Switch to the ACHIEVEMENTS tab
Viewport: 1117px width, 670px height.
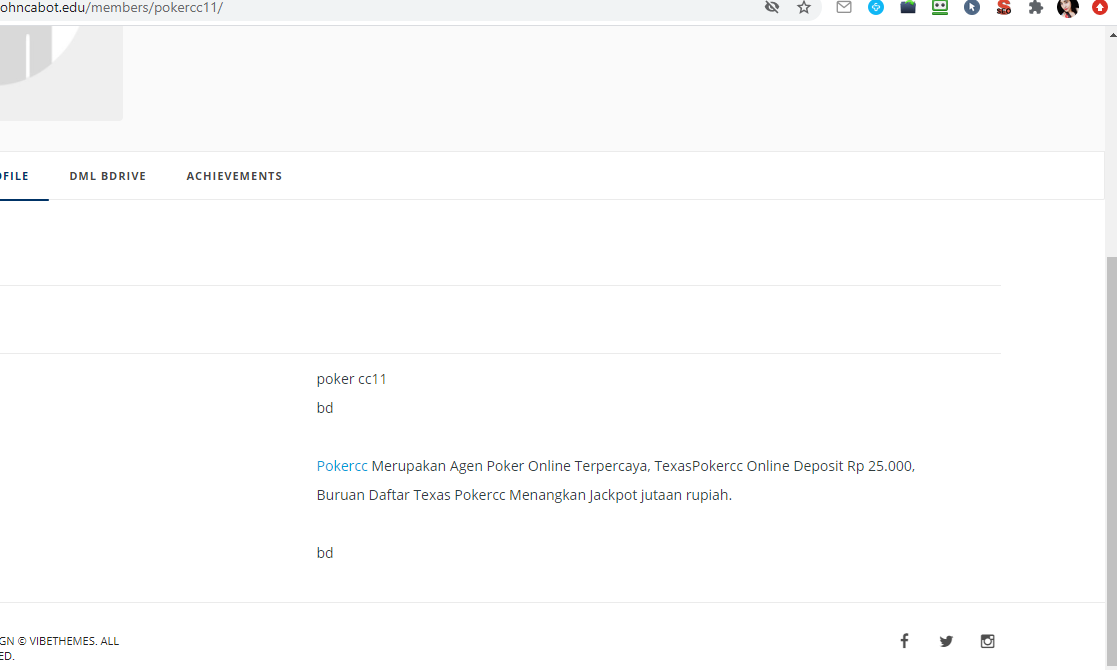[234, 176]
